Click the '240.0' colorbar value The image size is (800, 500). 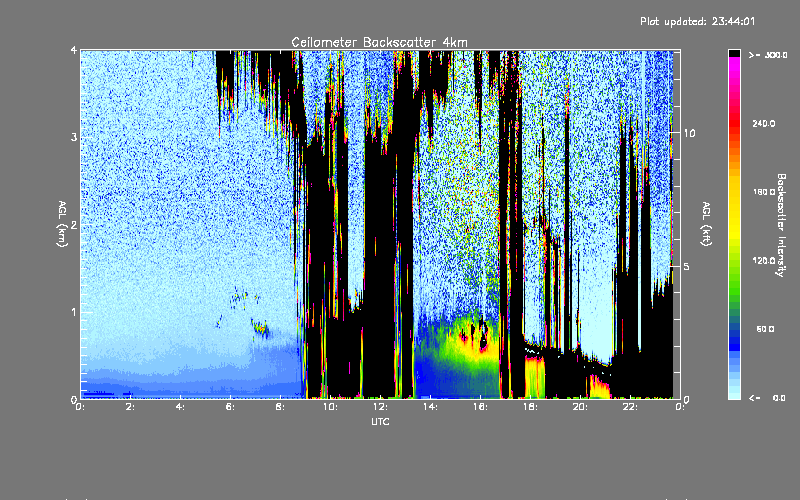pos(764,123)
